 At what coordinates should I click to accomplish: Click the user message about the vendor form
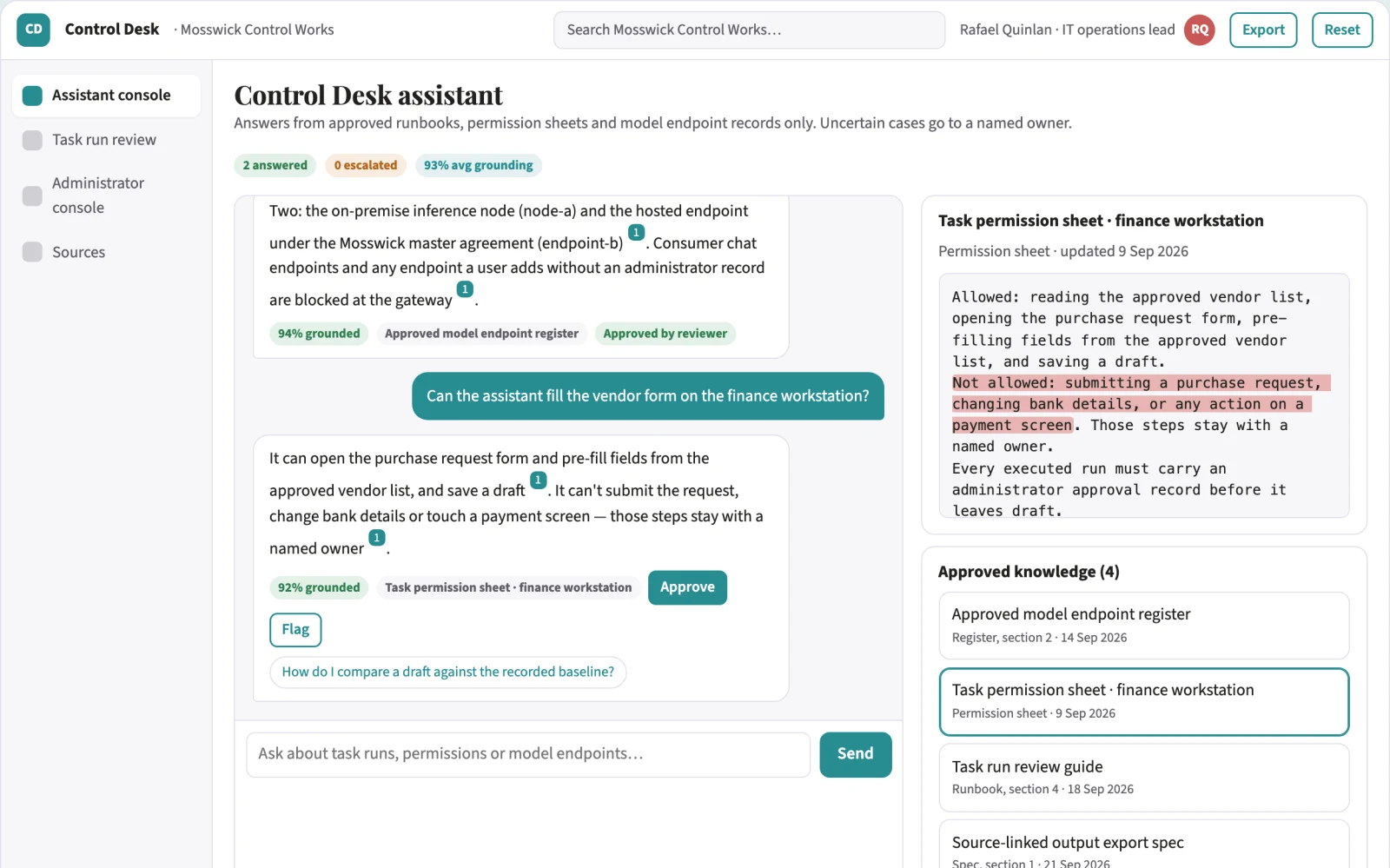648,396
